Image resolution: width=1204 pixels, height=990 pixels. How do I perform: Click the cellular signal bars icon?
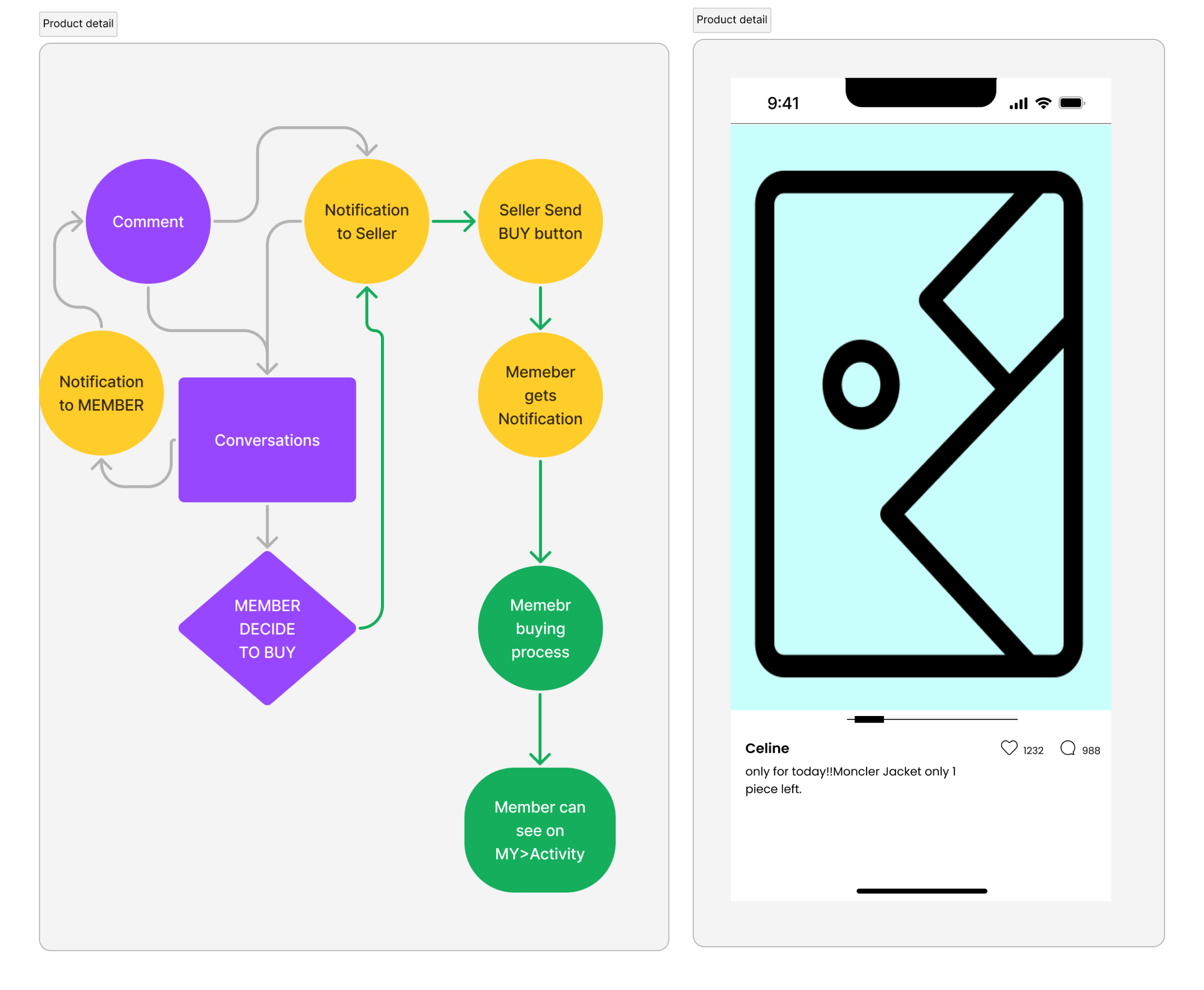pos(1018,103)
